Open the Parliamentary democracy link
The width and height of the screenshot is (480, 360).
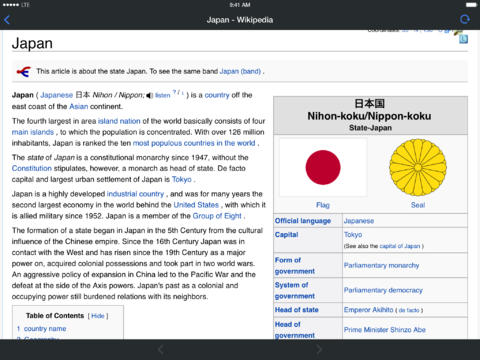click(x=383, y=290)
